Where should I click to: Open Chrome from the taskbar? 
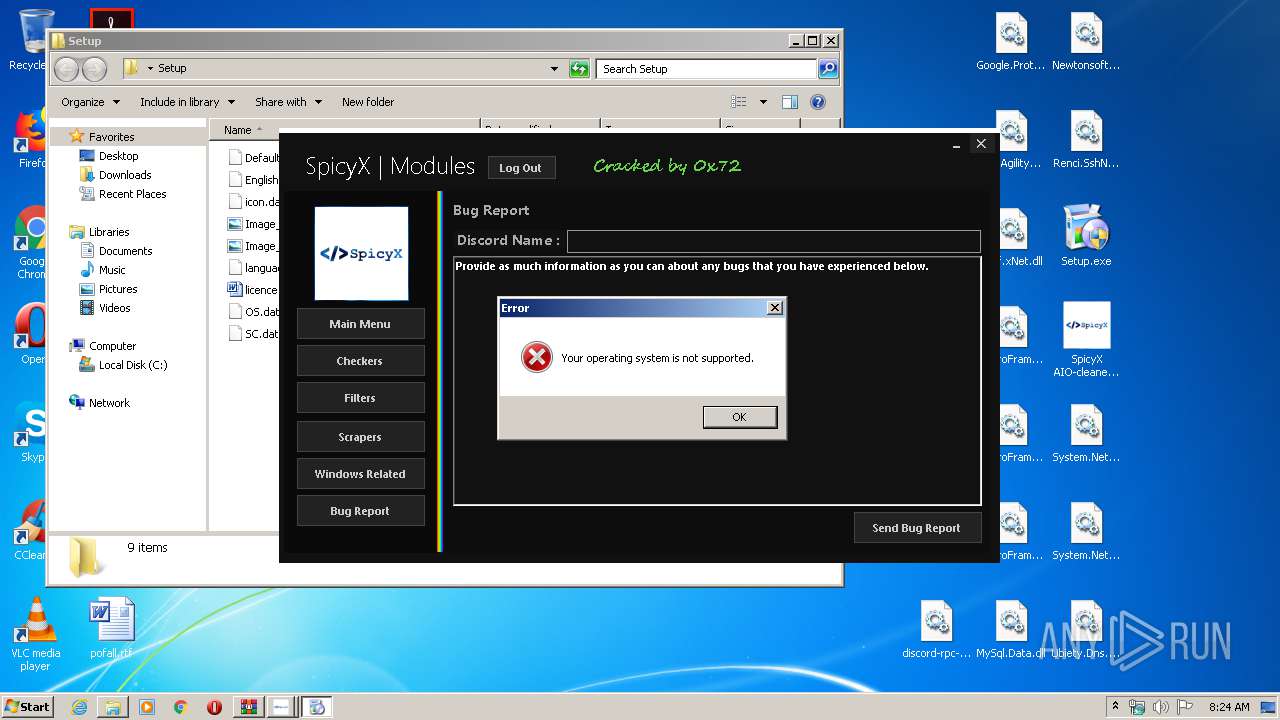click(181, 707)
